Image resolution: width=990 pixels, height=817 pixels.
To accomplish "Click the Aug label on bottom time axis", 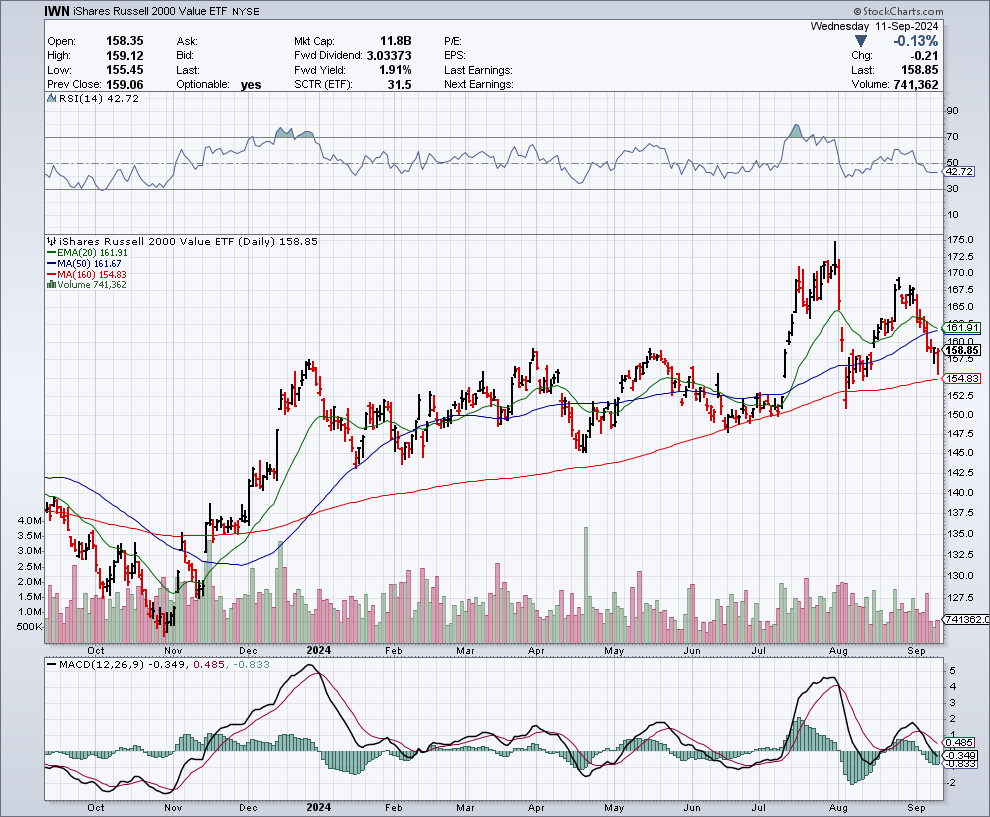I will 841,806.
